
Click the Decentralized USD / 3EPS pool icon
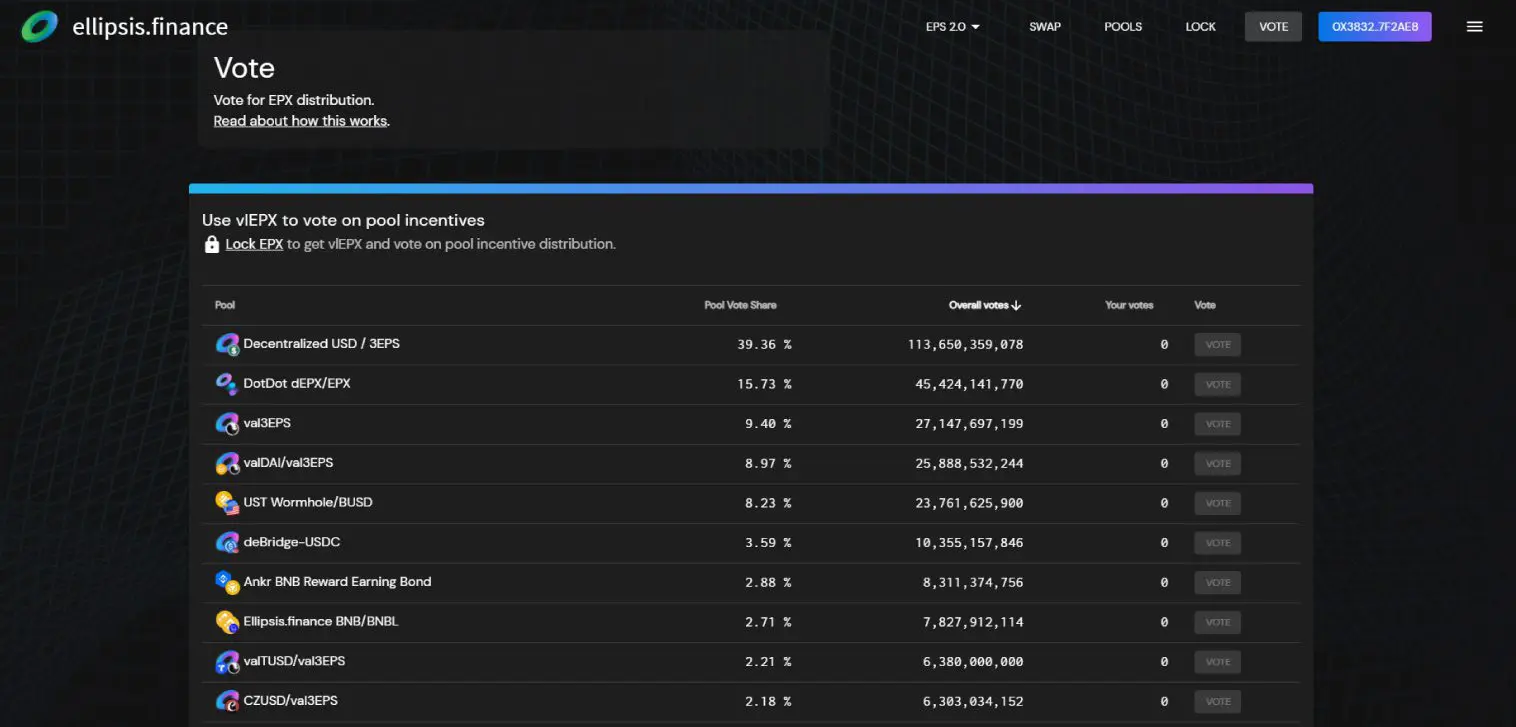[228, 344]
